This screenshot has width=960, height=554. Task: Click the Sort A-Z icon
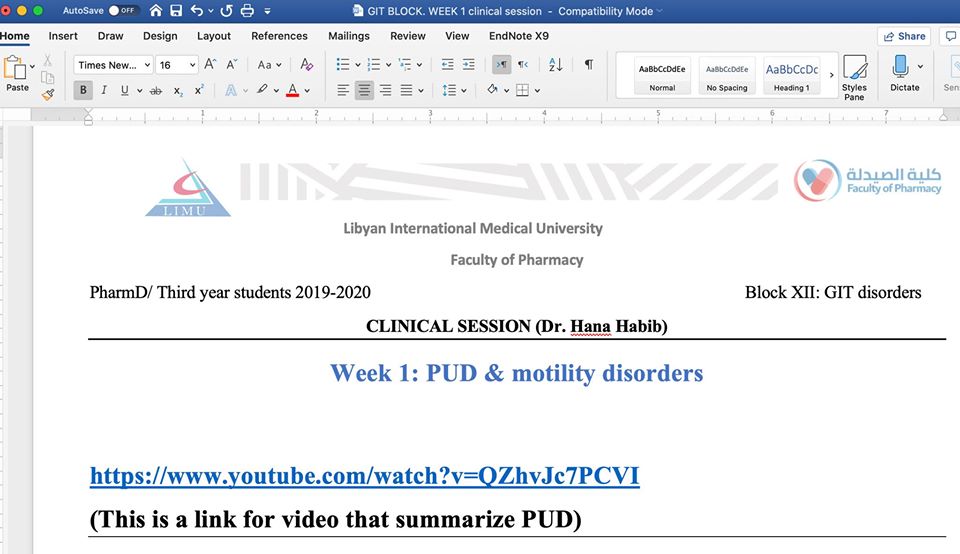coord(556,65)
